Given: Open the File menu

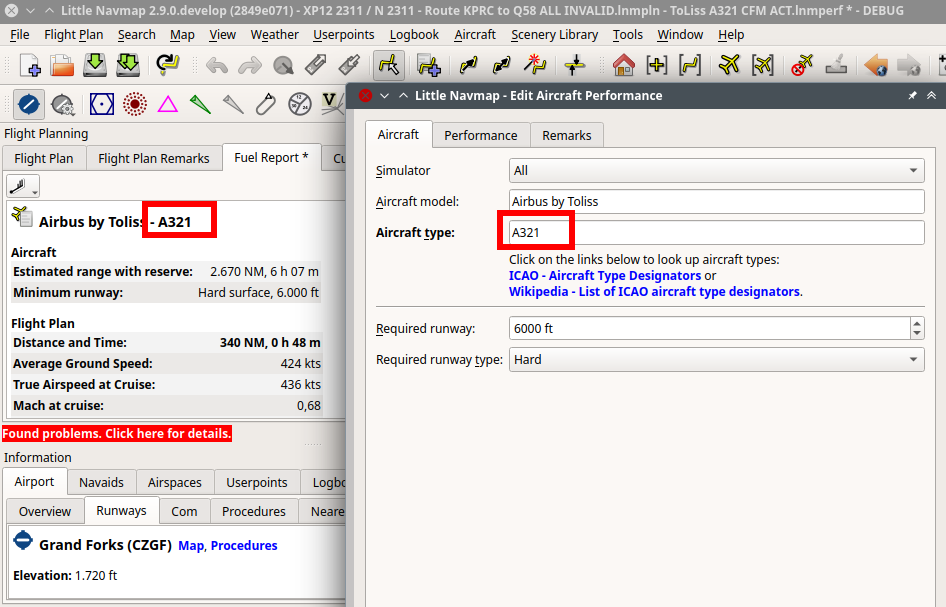Looking at the screenshot, I should point(20,34).
